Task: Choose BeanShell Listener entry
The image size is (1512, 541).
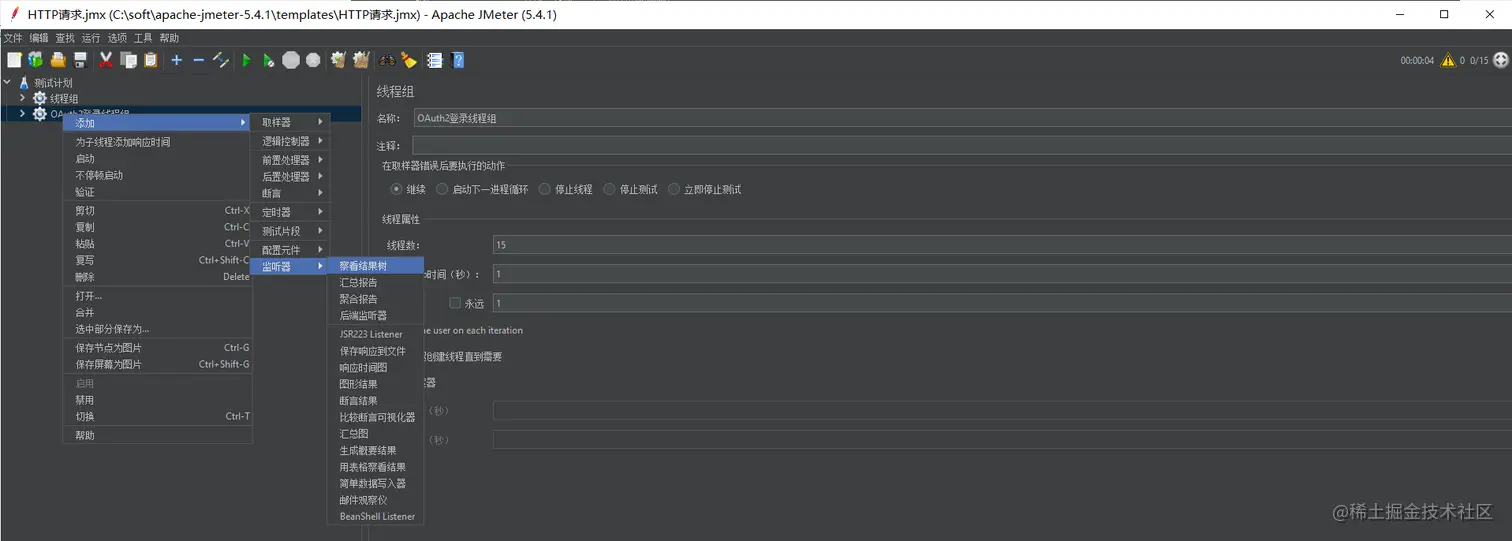Action: tap(376, 517)
